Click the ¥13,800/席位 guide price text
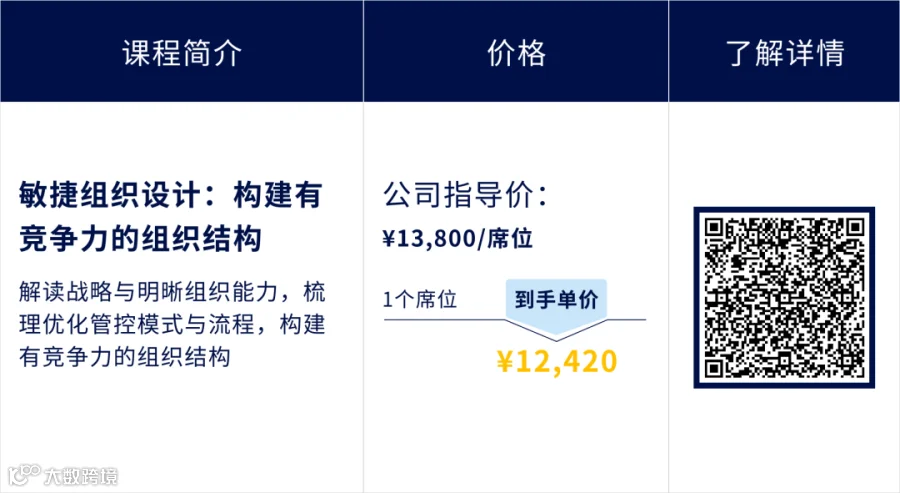This screenshot has width=900, height=493. [457, 238]
